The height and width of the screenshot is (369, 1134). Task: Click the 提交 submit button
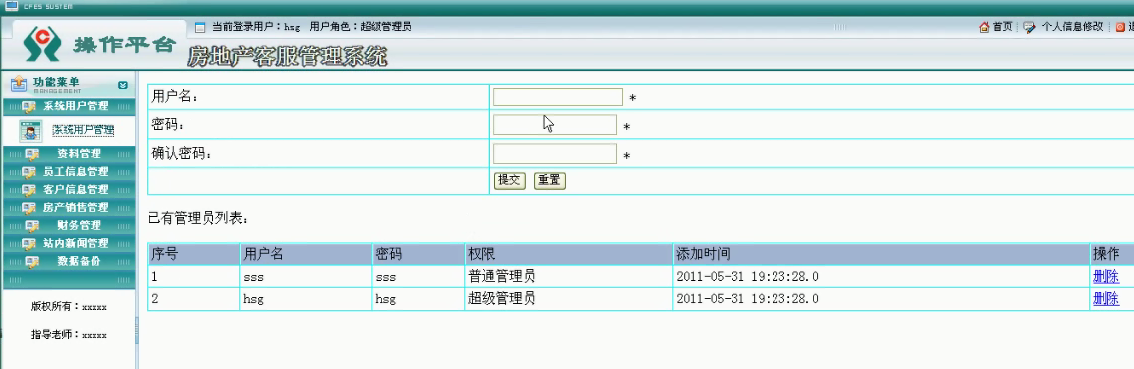510,181
